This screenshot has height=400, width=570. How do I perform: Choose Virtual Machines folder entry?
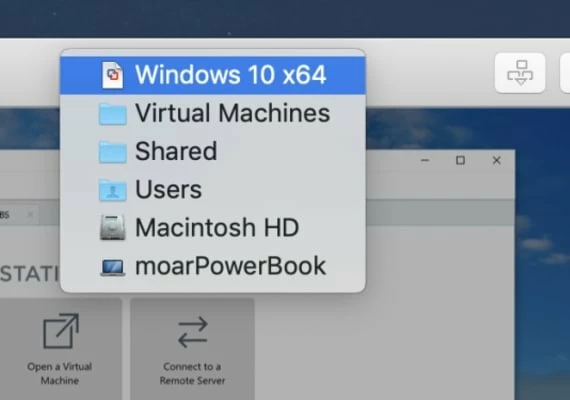[213, 113]
